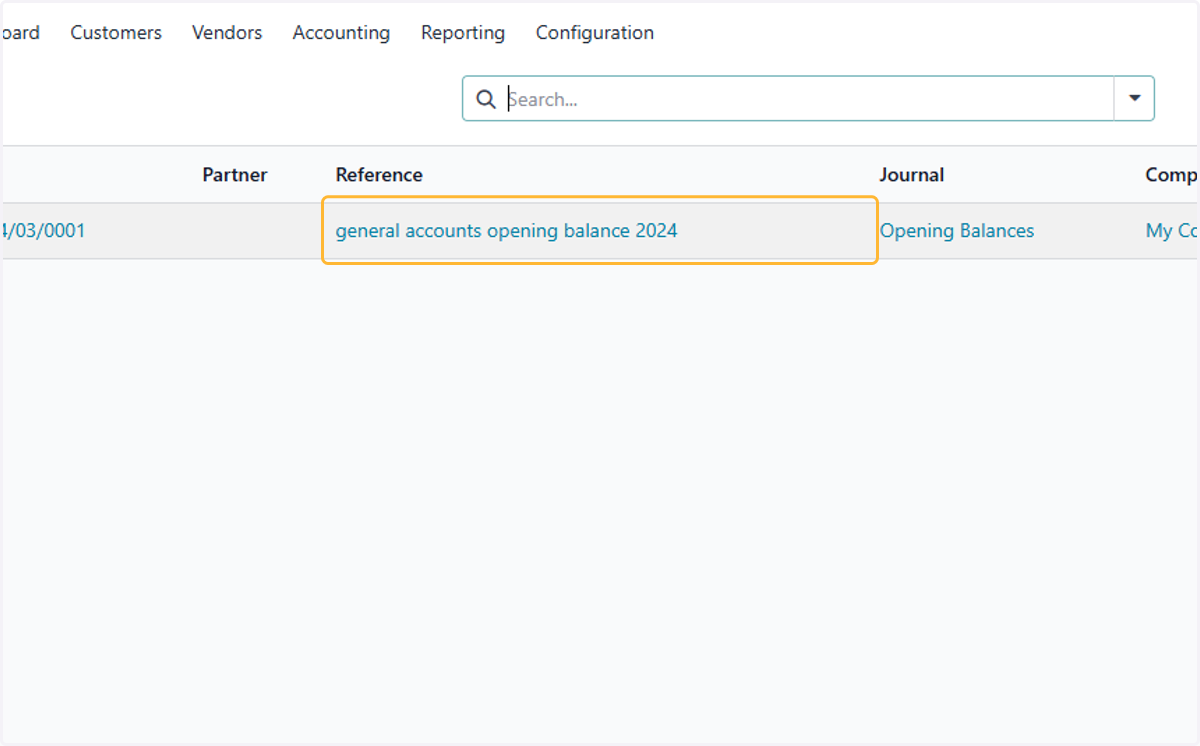Sort by the Partner column header

235,175
